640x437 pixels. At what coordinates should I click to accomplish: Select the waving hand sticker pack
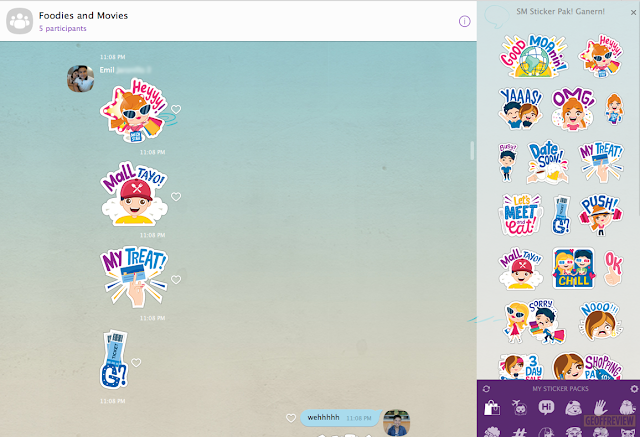[x=600, y=407]
